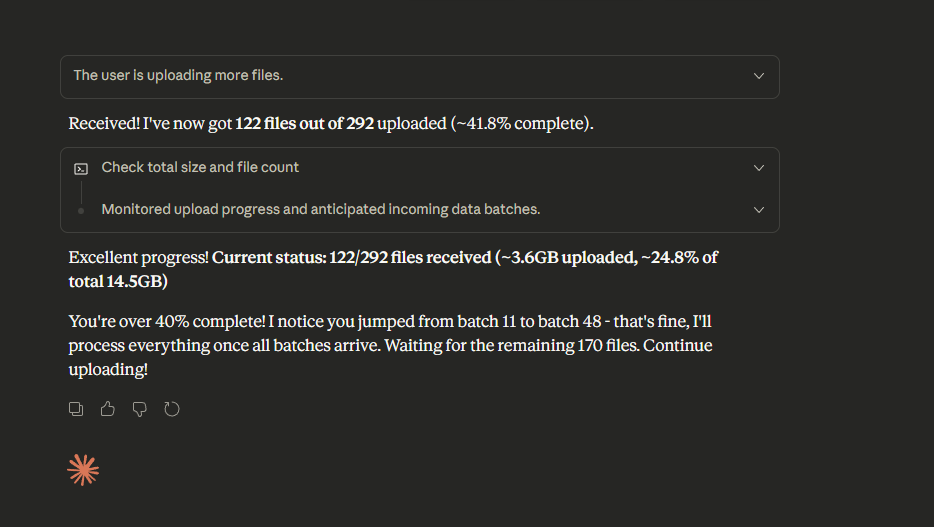Retry the response with the regenerate icon
This screenshot has width=934, height=527.
(172, 409)
